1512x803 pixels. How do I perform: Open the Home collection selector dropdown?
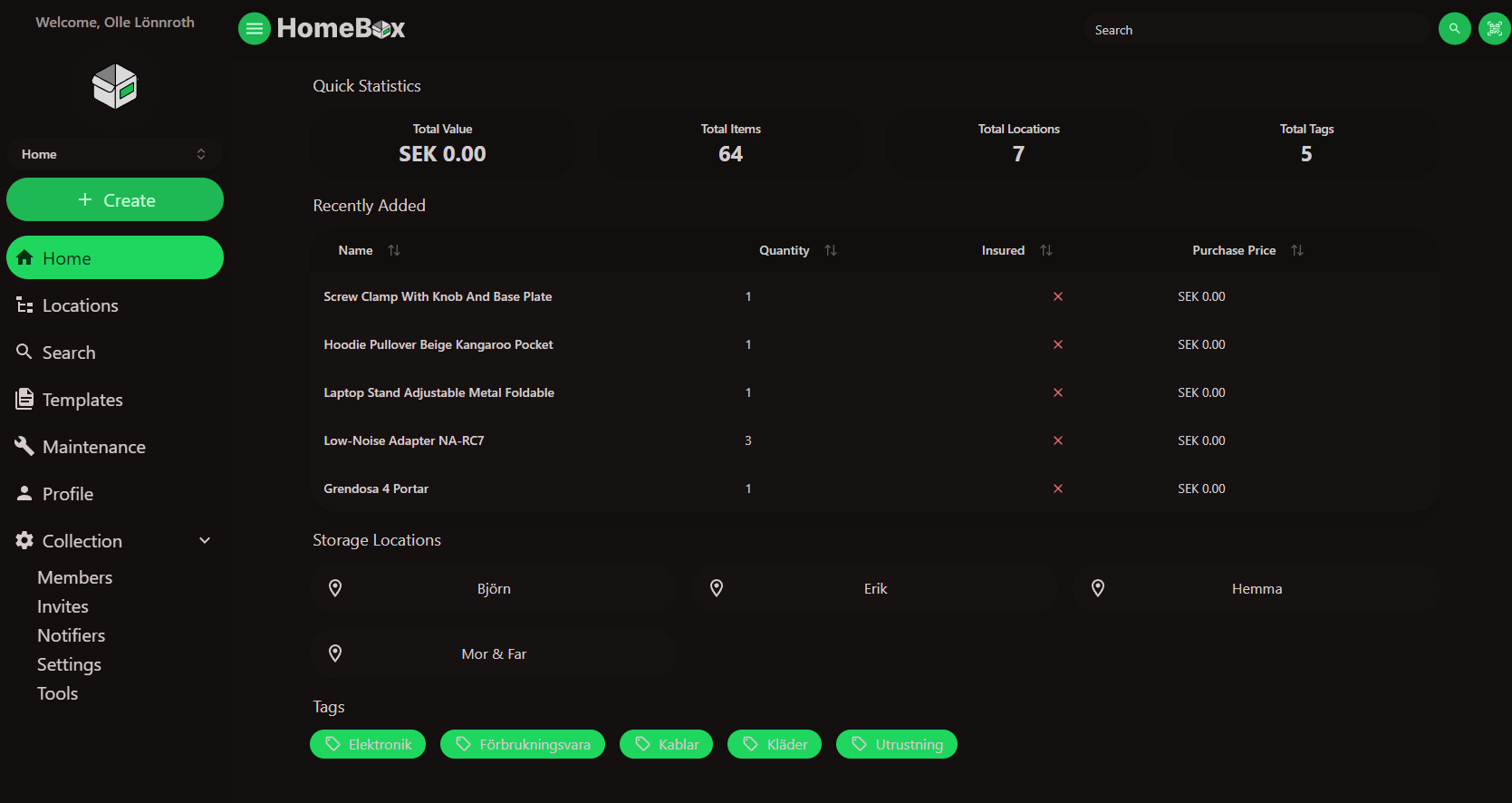pos(115,154)
